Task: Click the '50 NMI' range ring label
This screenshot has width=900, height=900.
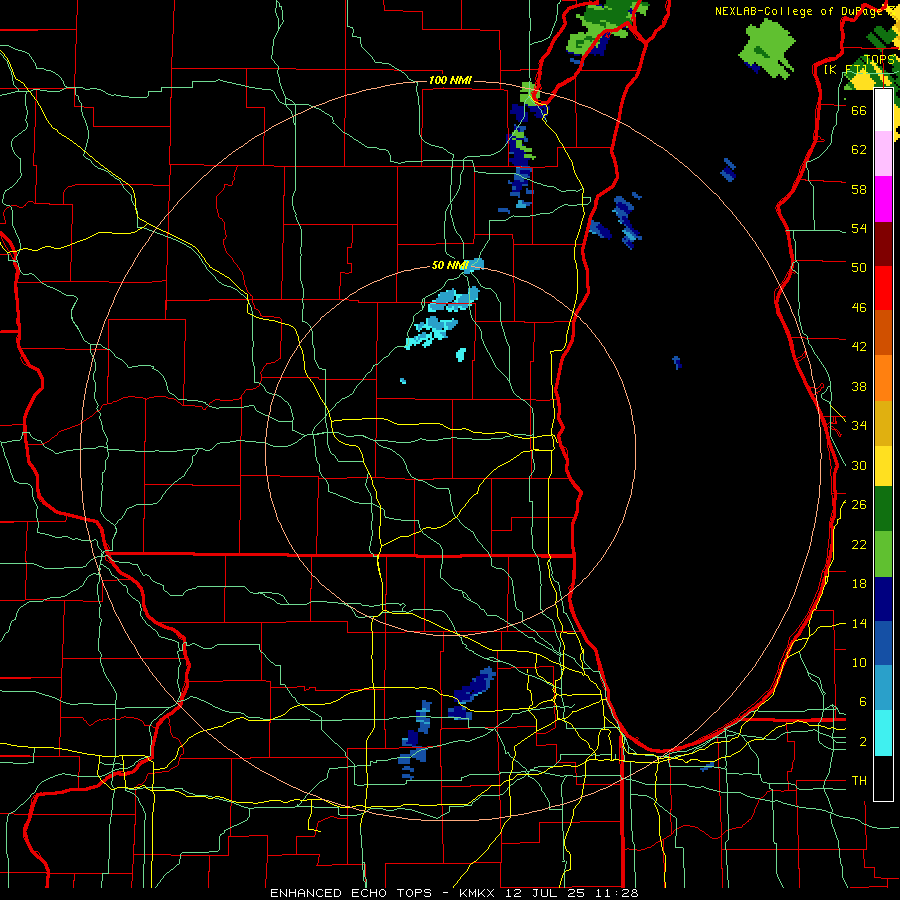Action: (x=450, y=265)
